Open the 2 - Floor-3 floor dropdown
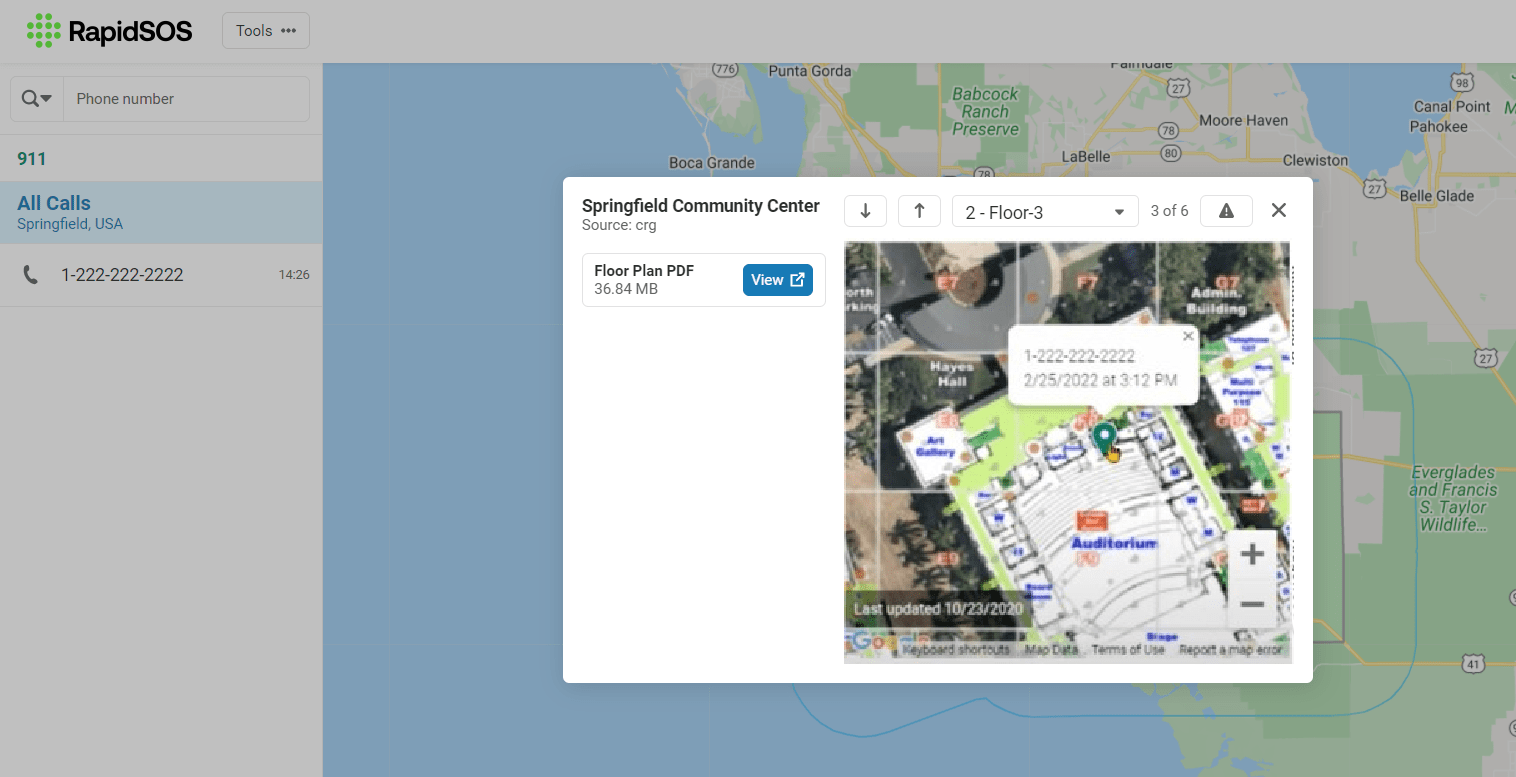1516x777 pixels. pyautogui.click(x=1045, y=212)
